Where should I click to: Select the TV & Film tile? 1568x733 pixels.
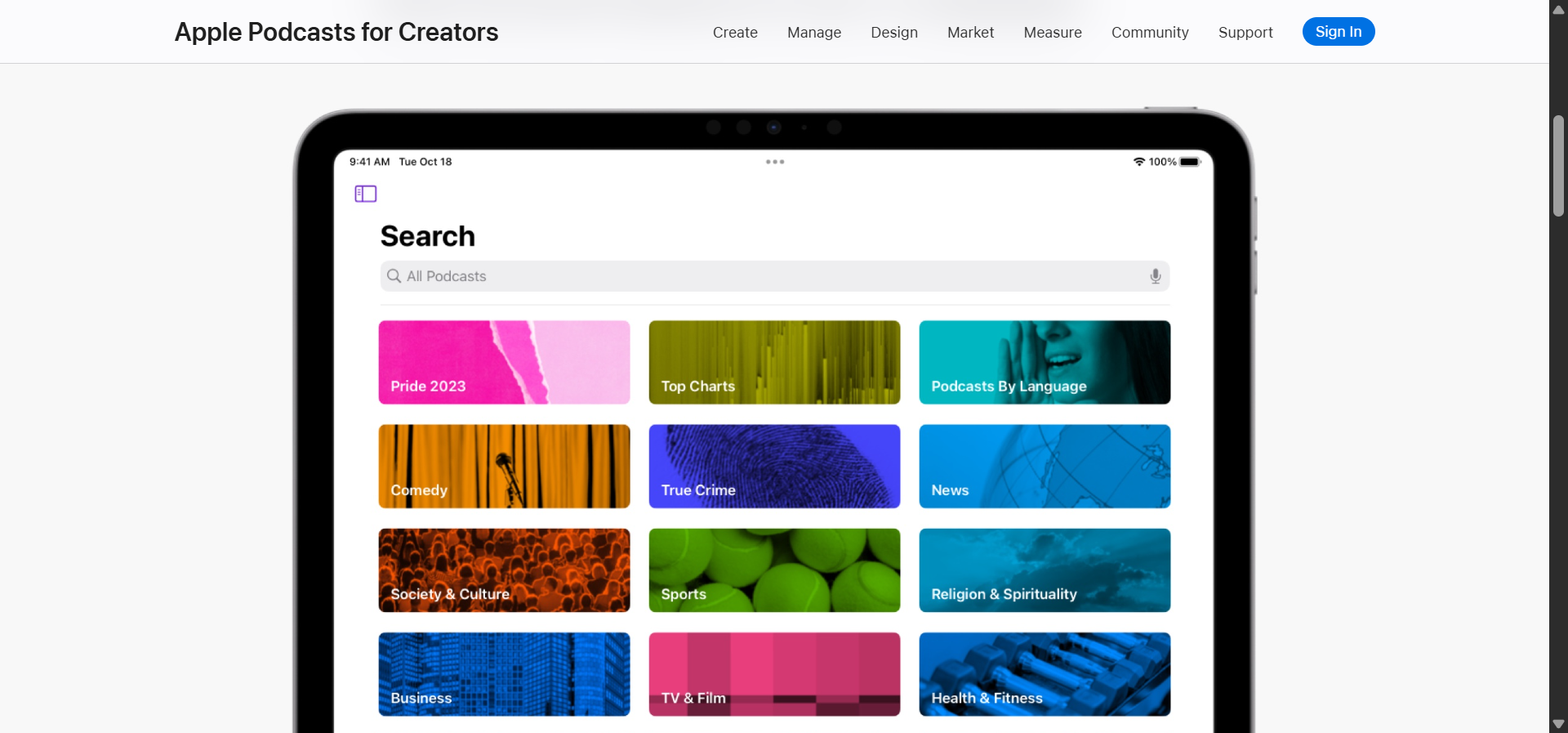click(774, 674)
